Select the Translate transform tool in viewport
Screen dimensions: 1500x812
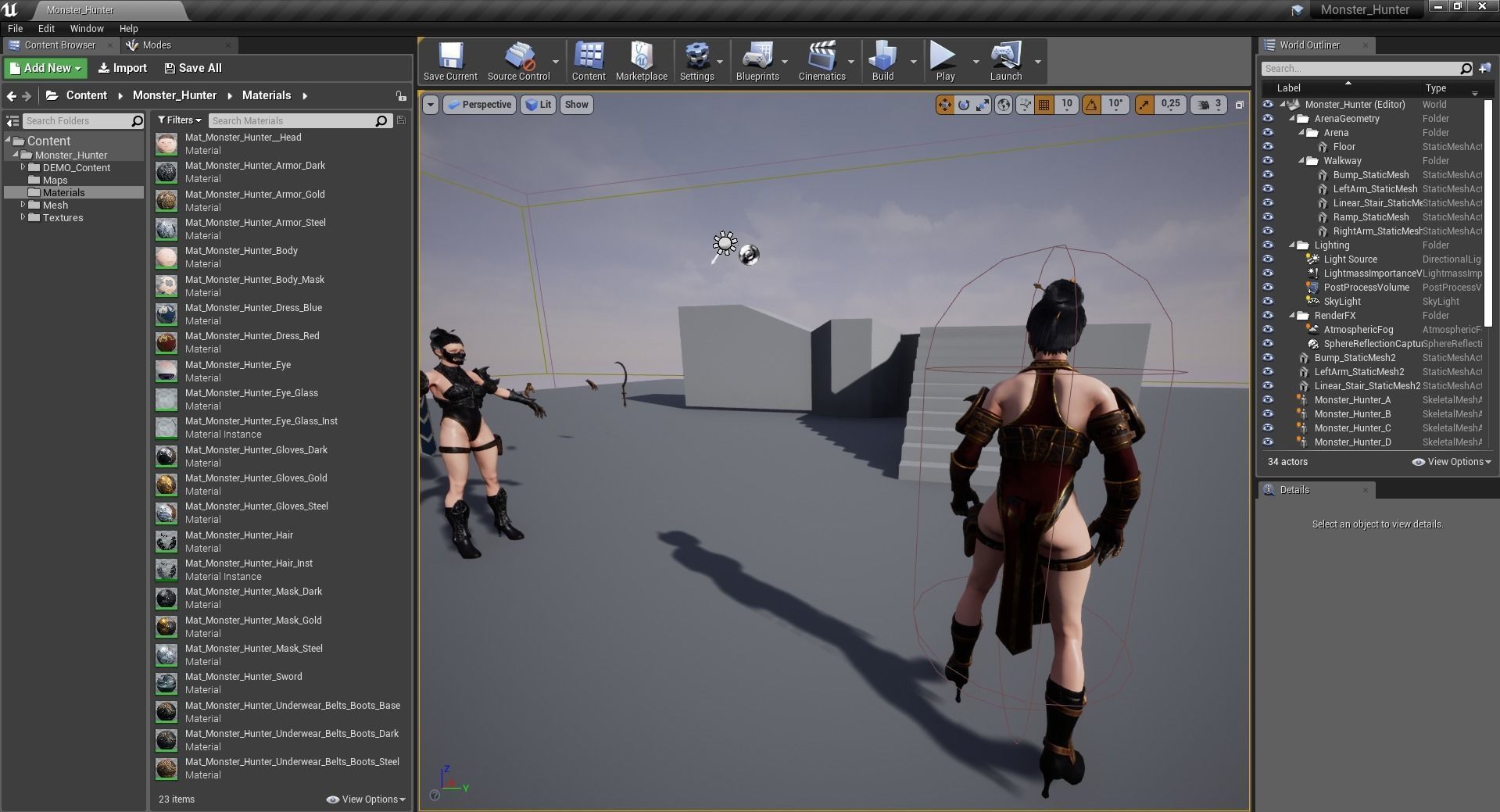pyautogui.click(x=945, y=105)
